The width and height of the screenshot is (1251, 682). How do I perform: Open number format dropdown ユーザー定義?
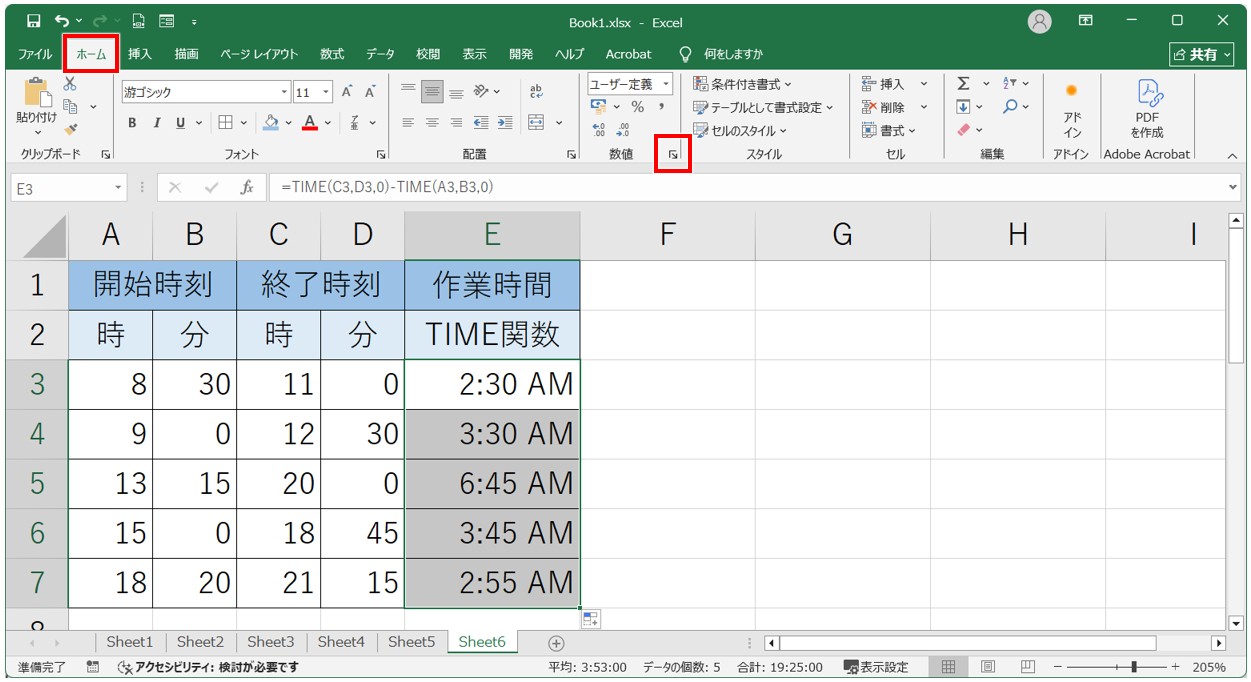point(666,84)
